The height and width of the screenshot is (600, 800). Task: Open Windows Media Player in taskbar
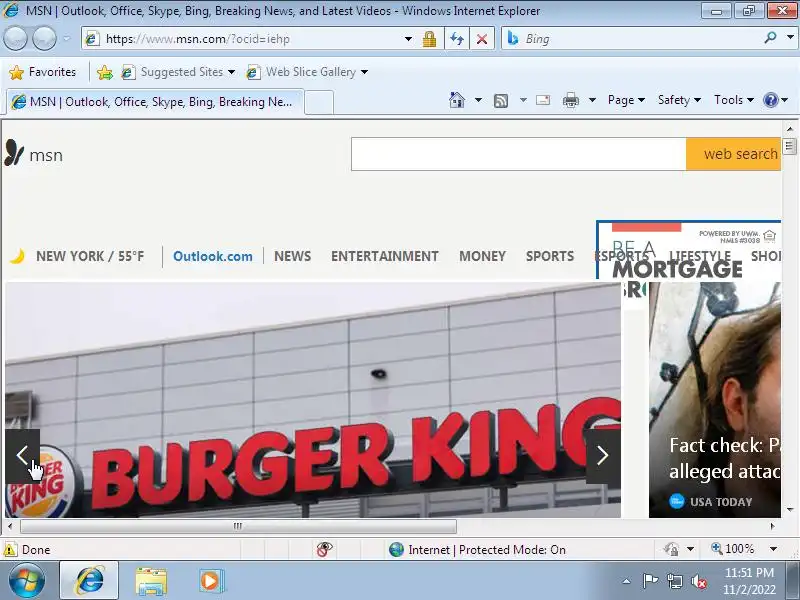click(210, 581)
